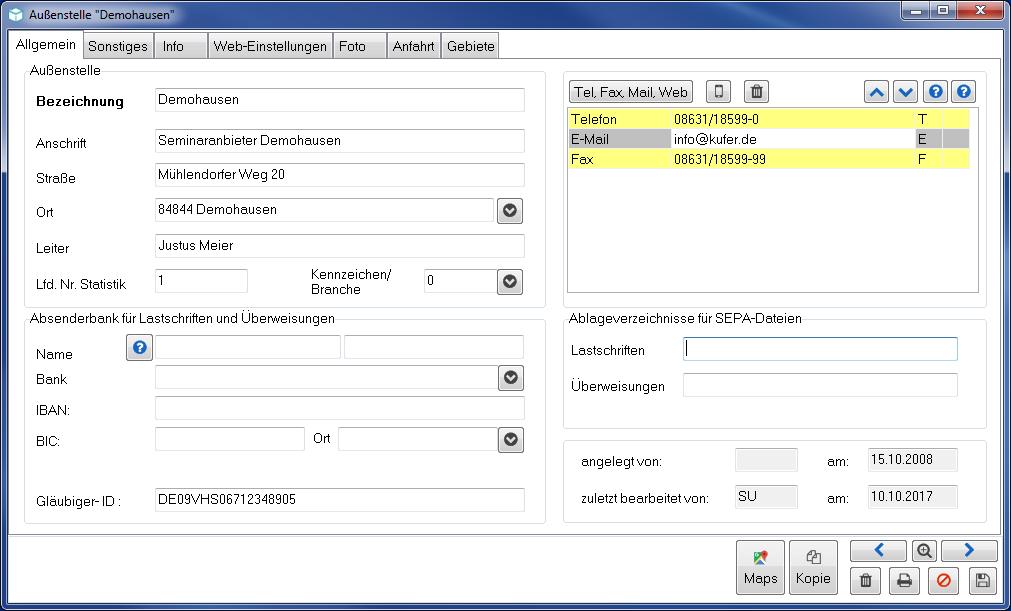Screen dimensions: 1011x611
Task: Open Maps for this Außenstelle
Action: point(761,567)
